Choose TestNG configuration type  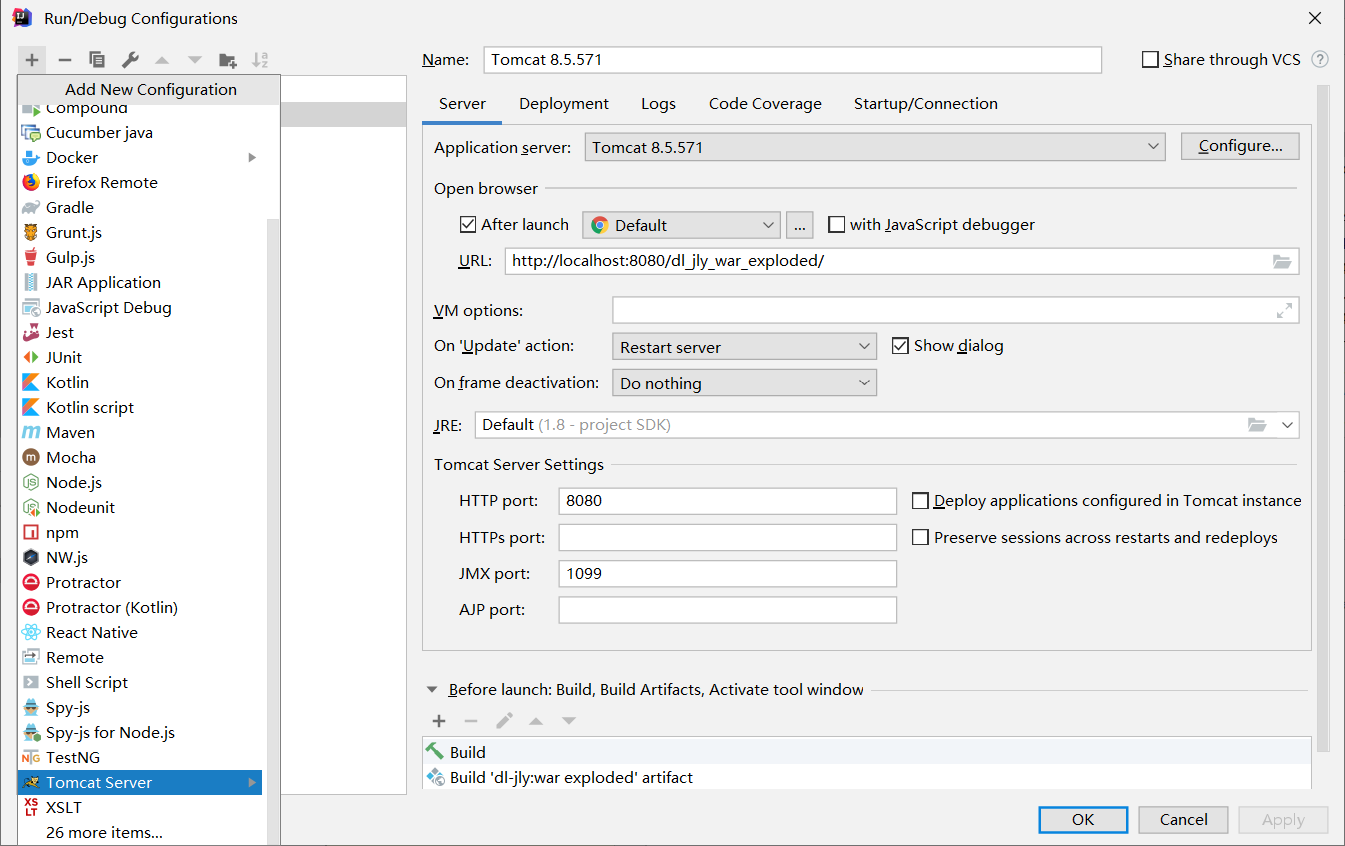click(x=140, y=757)
